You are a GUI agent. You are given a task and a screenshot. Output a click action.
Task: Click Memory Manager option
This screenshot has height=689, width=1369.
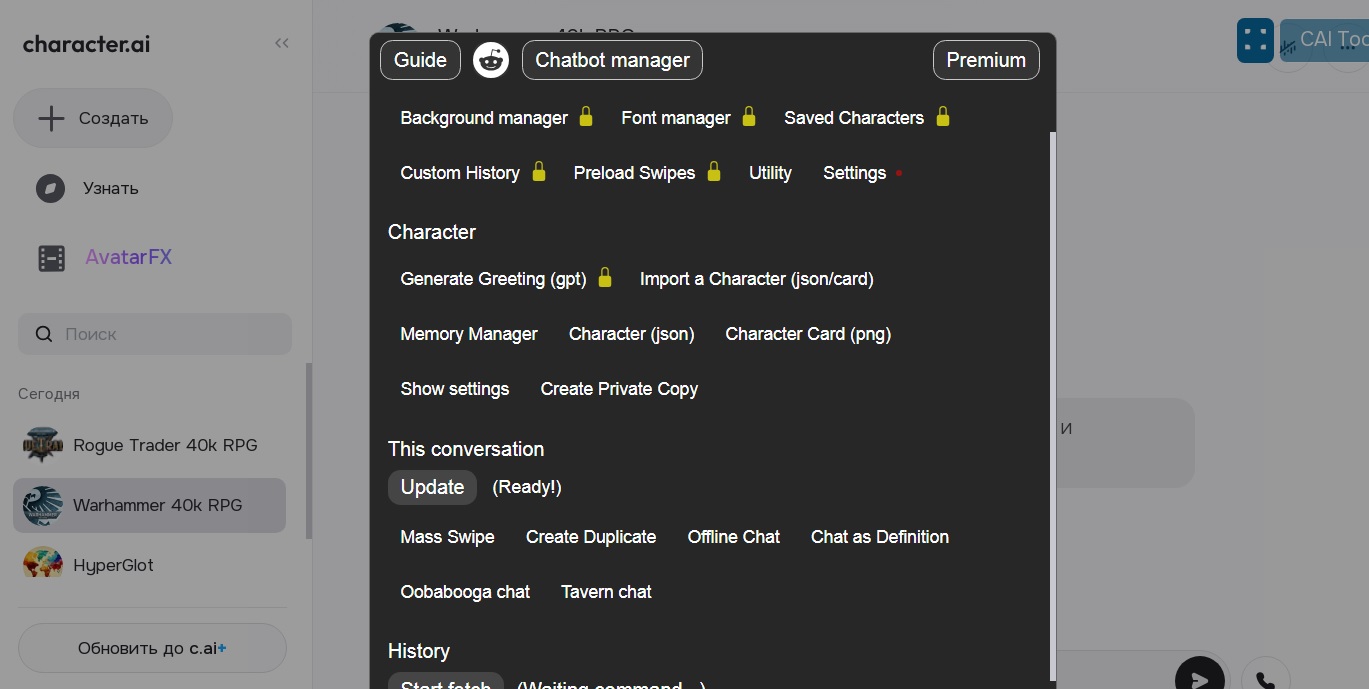469,334
